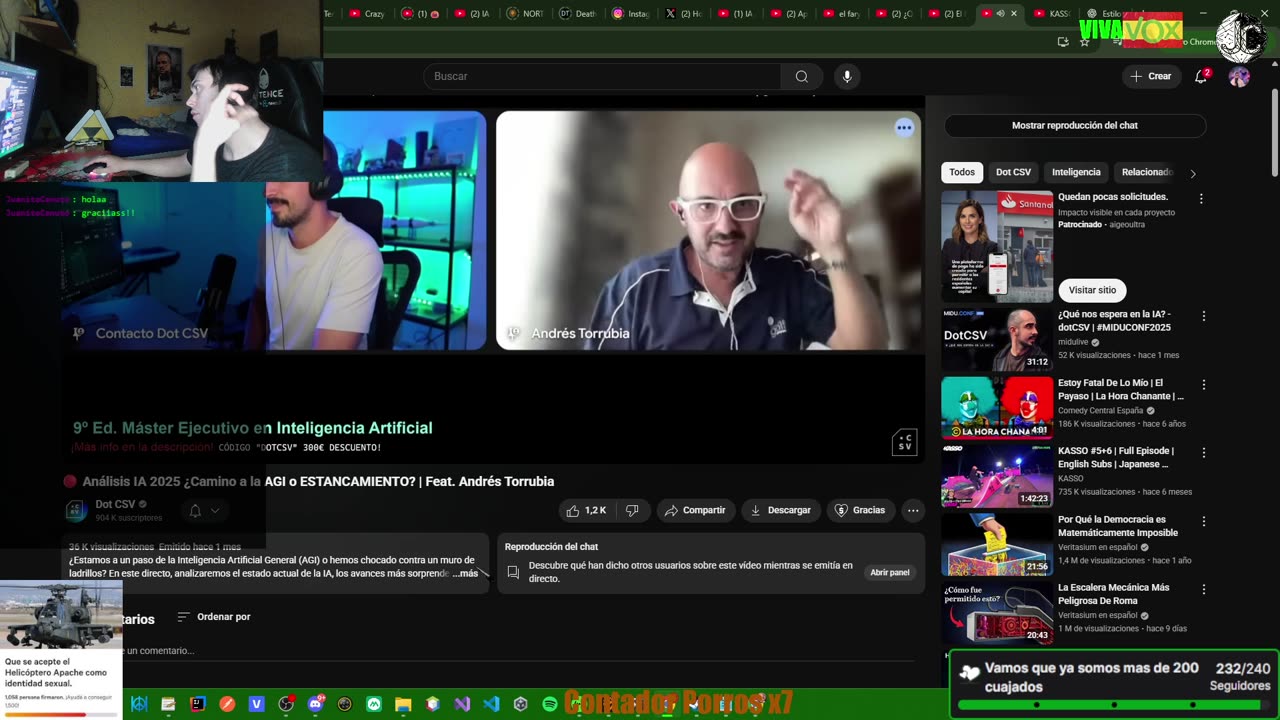The image size is (1280, 720).
Task: Switch to the el fary browser tab
Action: 843,13
